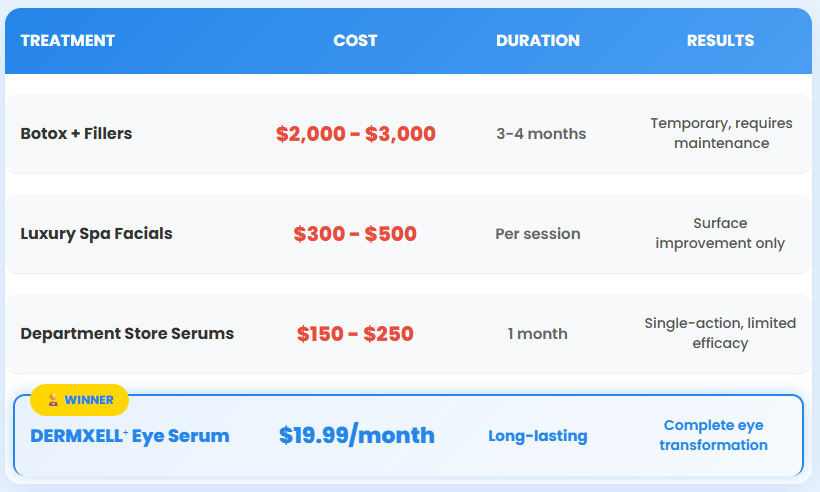Click 'Single-action, limited efficacy' result text
The height and width of the screenshot is (492, 820).
click(x=720, y=333)
